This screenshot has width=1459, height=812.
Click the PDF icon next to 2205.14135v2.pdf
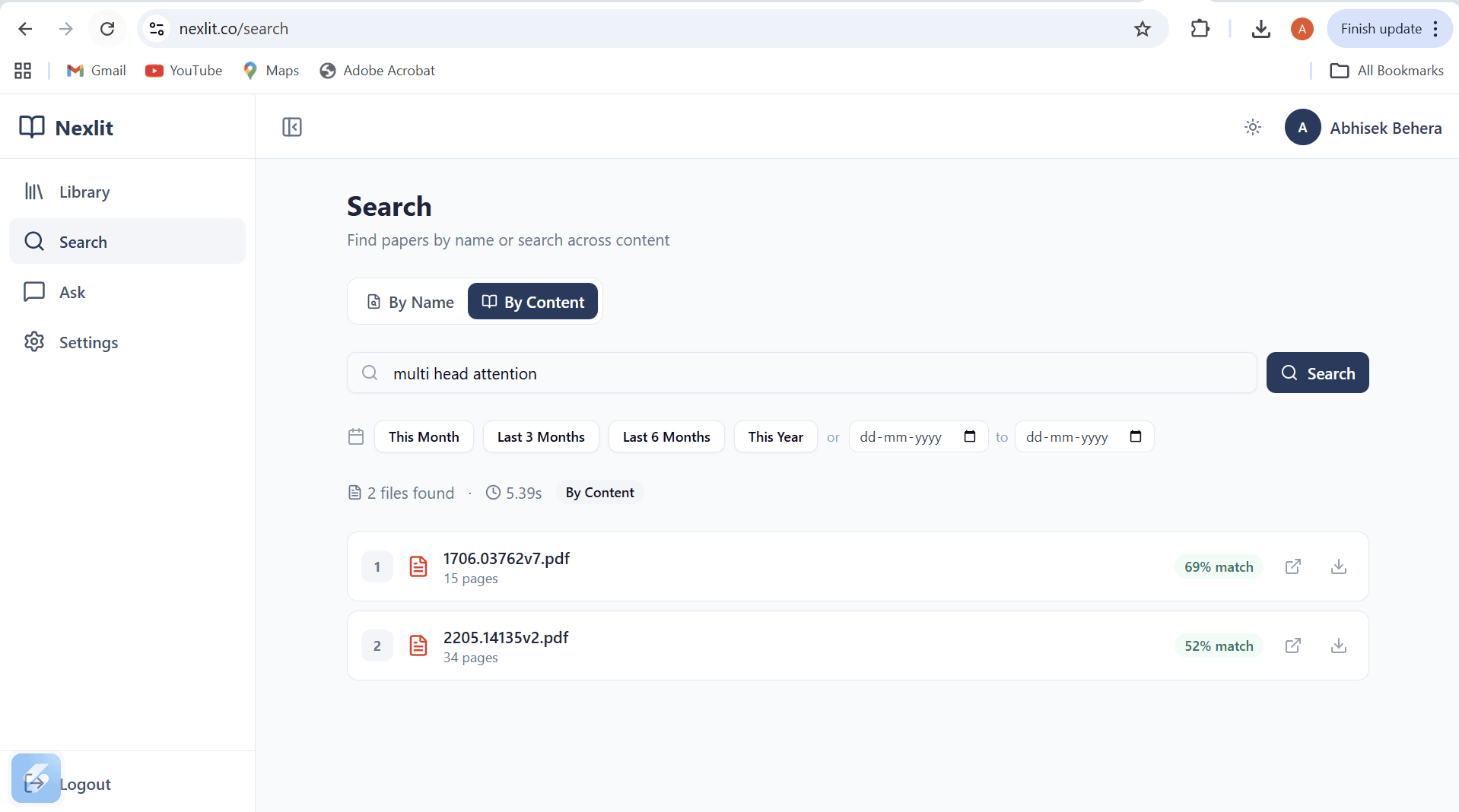tap(418, 645)
